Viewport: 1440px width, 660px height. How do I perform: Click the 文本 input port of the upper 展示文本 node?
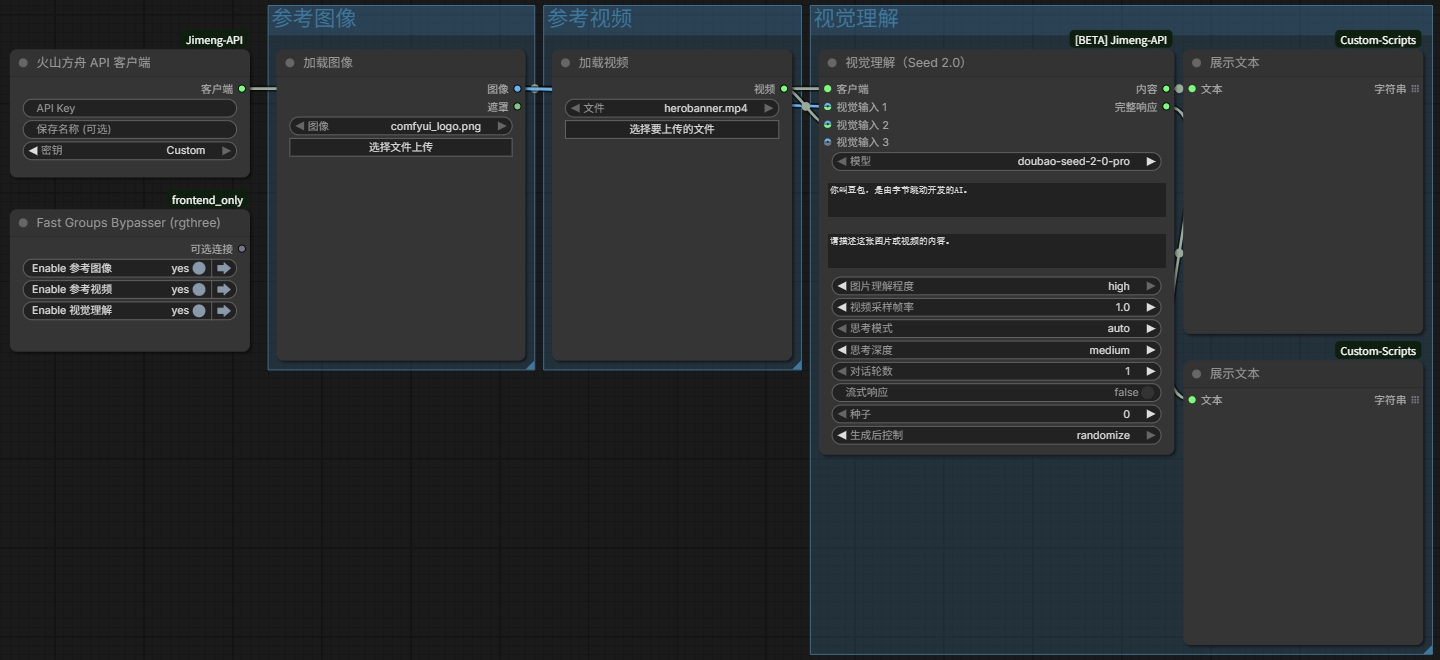(1192, 89)
